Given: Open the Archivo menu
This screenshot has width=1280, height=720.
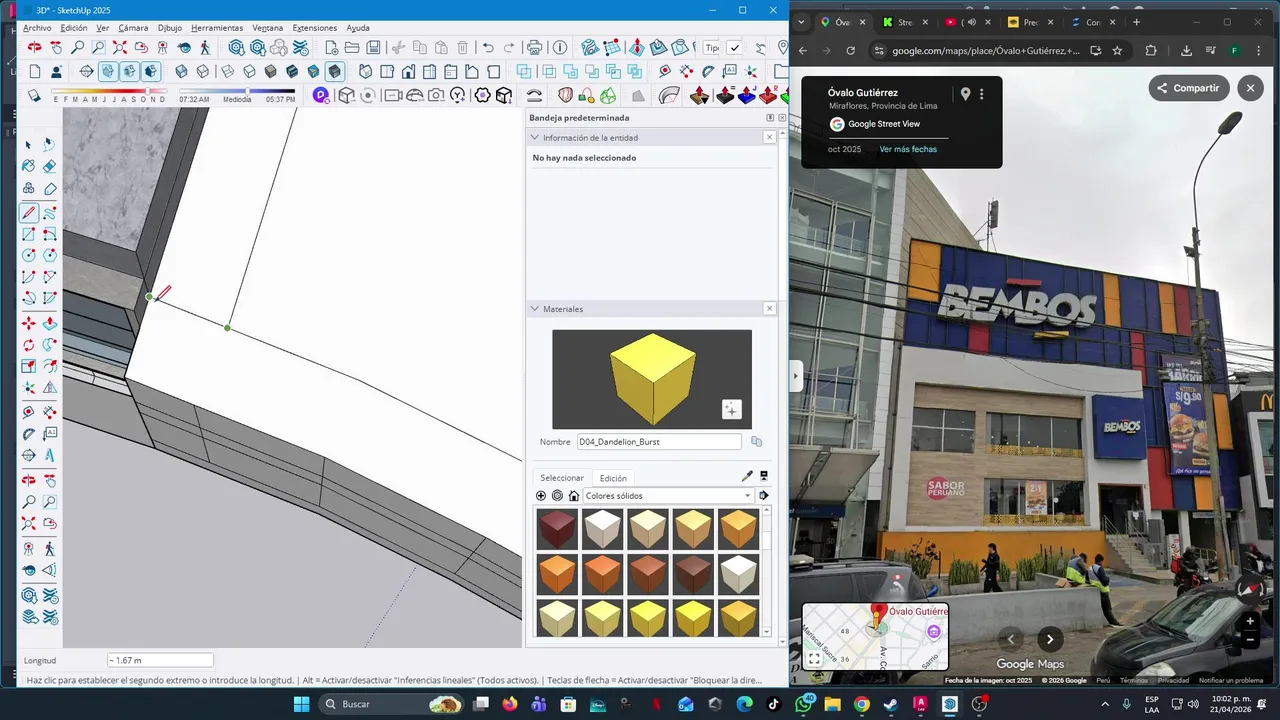Looking at the screenshot, I should 37,28.
